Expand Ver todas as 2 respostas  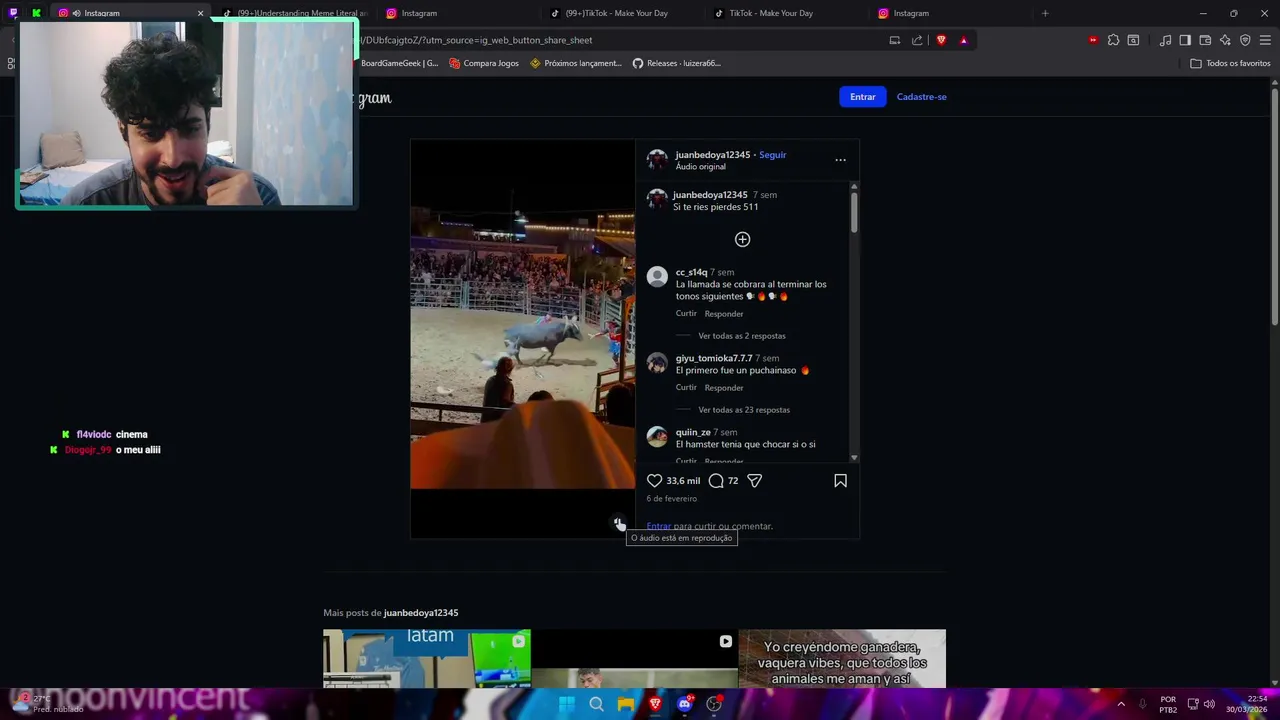click(742, 336)
